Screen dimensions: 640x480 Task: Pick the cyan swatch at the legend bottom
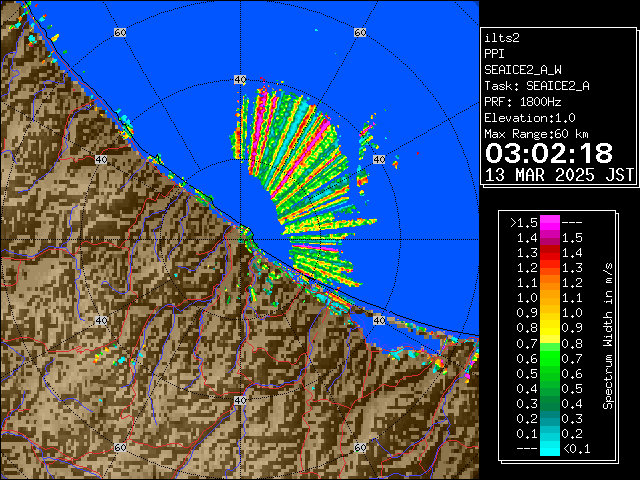tap(550, 448)
